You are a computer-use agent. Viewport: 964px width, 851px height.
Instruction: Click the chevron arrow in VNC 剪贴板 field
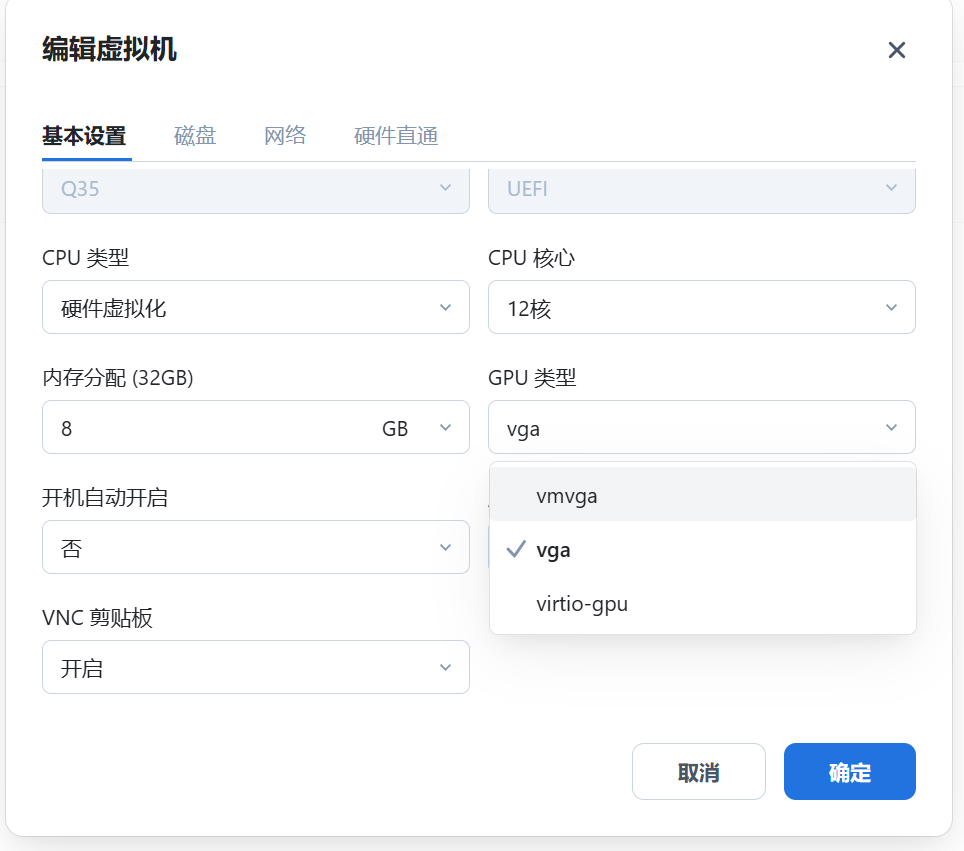click(x=446, y=667)
